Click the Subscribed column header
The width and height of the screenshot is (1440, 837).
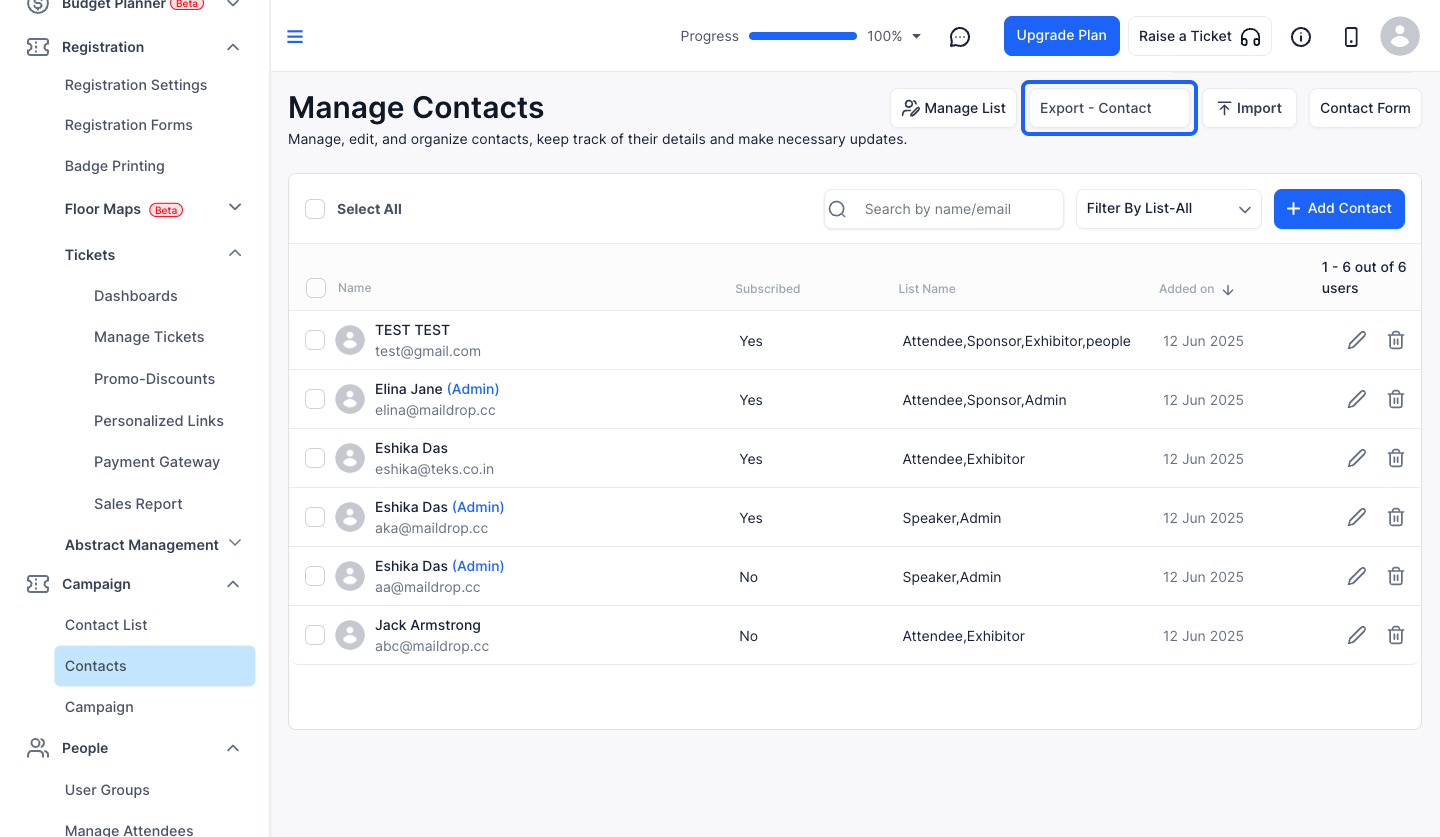[x=768, y=289]
